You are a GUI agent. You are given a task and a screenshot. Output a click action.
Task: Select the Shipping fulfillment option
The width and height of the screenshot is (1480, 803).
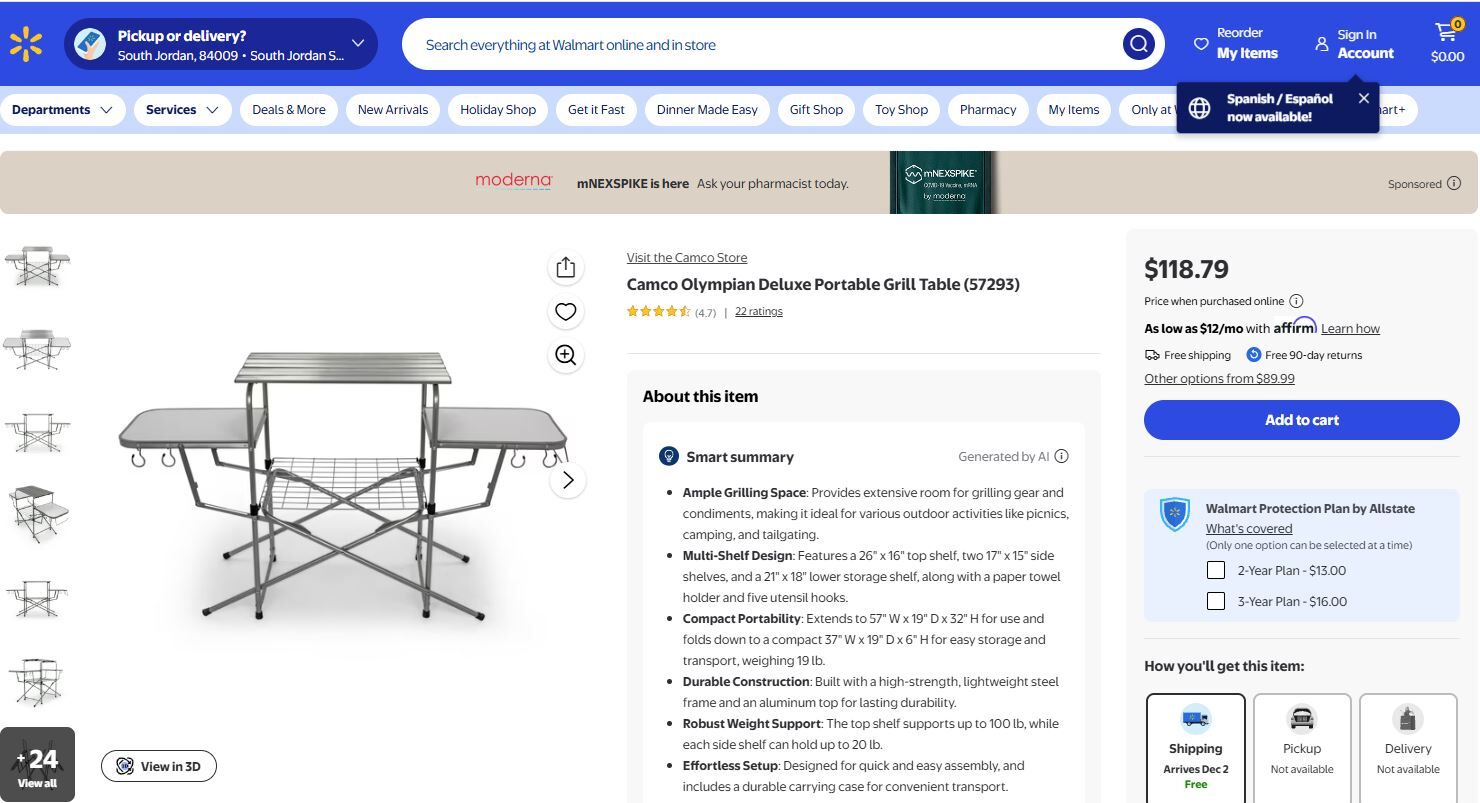[x=1196, y=747]
